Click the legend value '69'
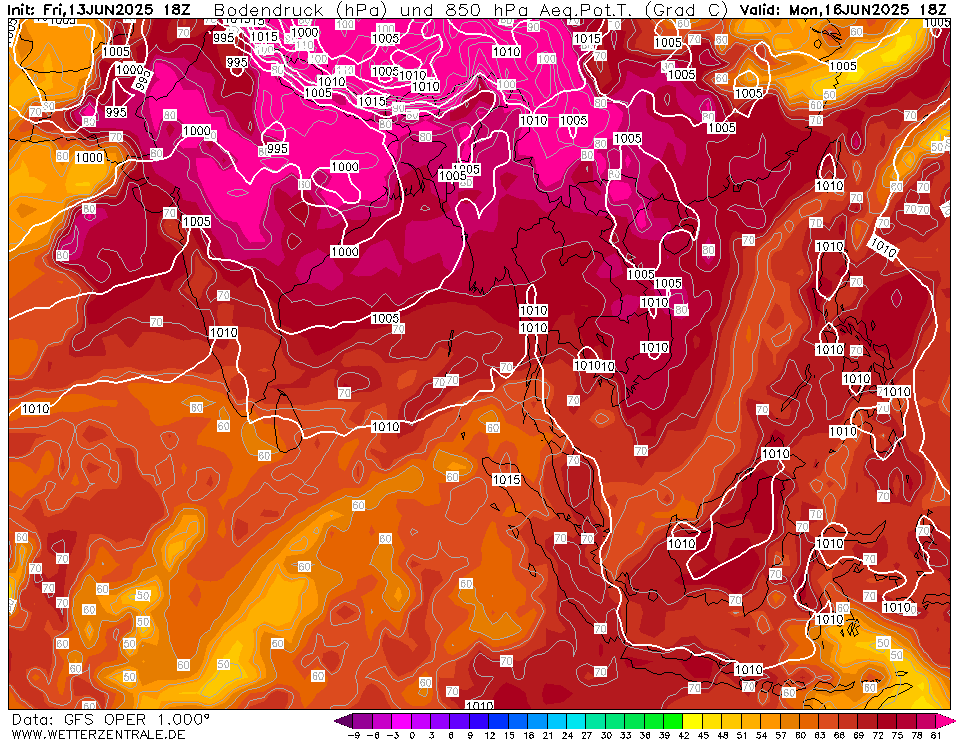Screen dimensions: 959x741 coord(860,735)
